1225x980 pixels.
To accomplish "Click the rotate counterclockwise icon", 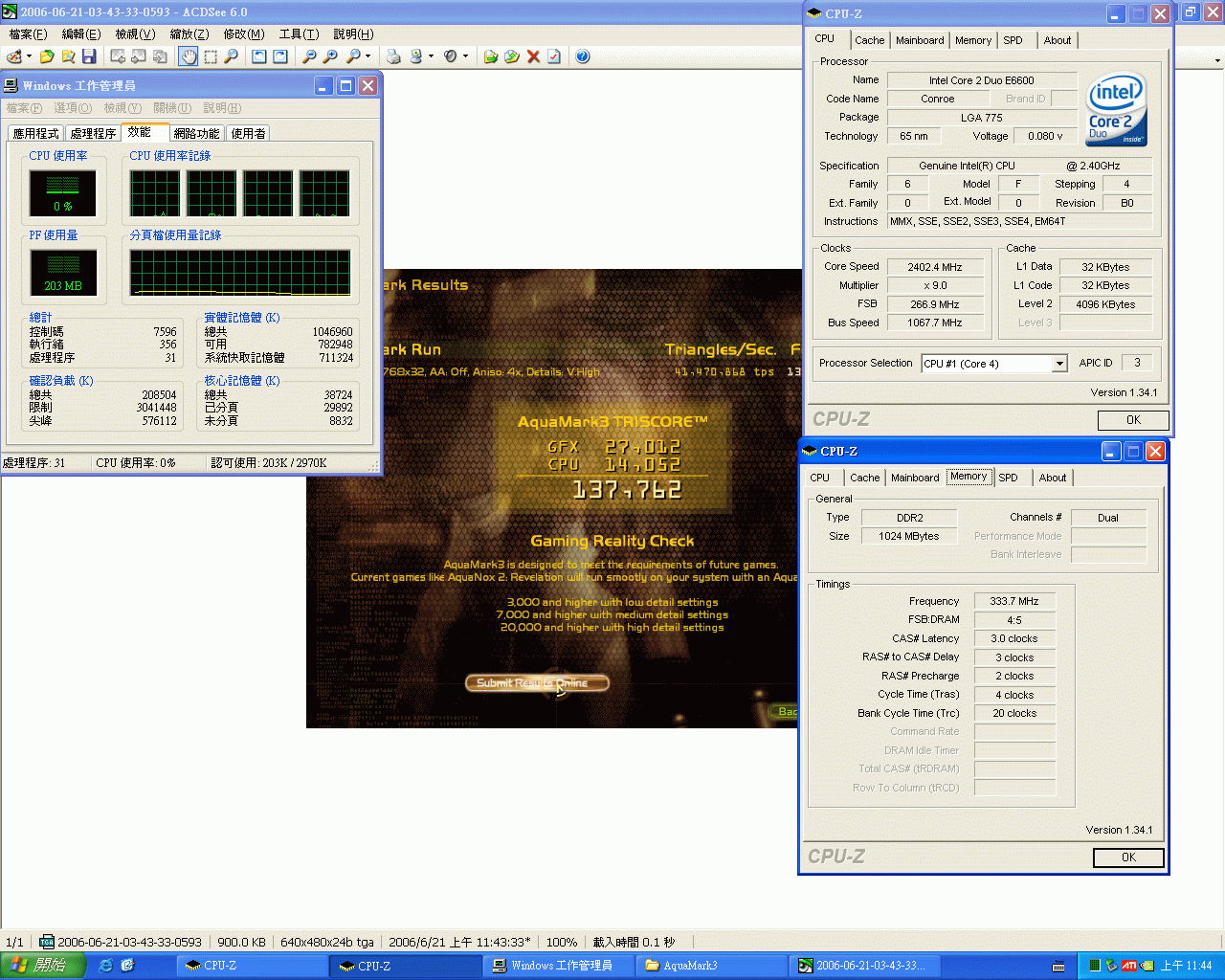I will pos(259,56).
